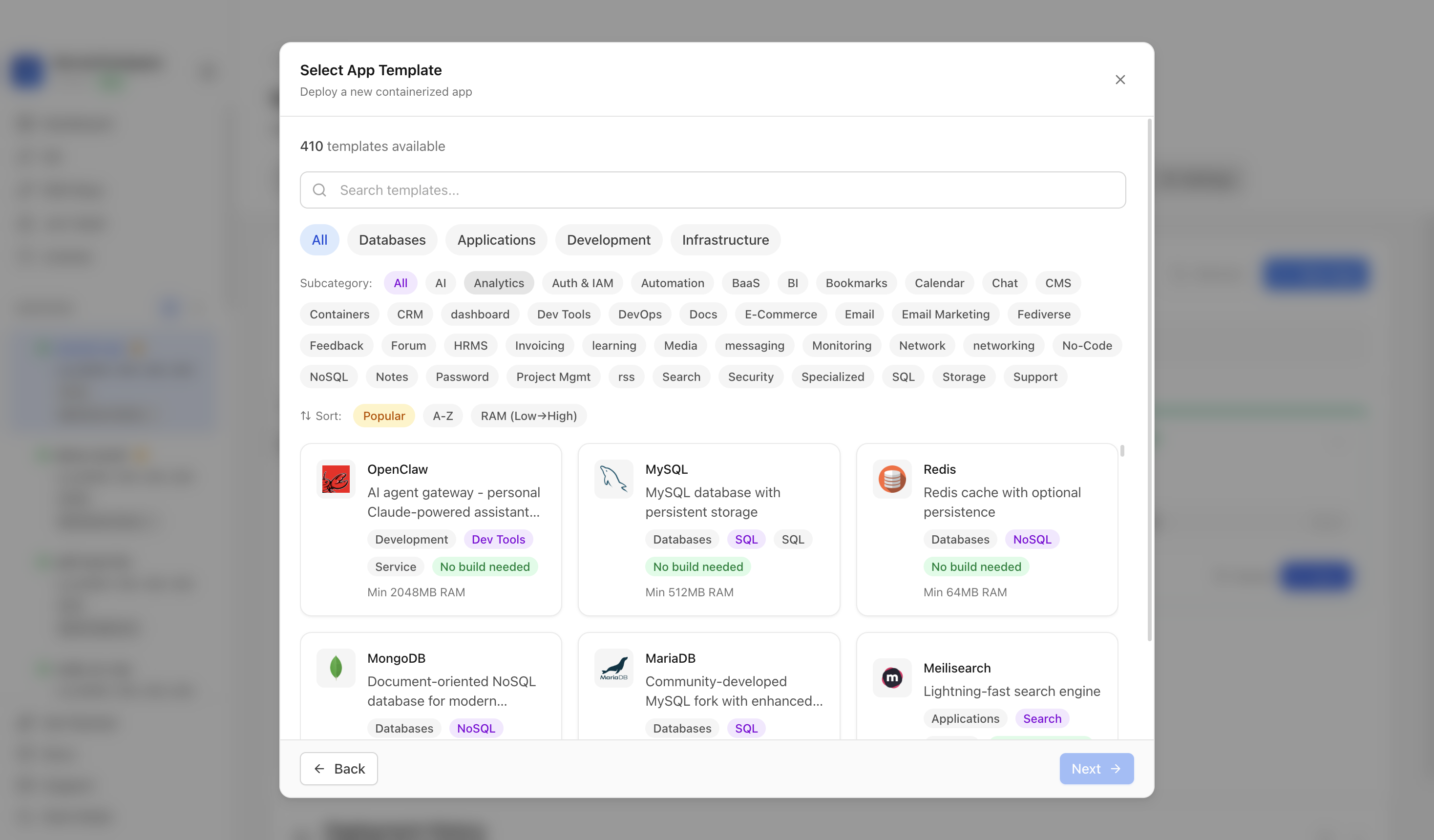Click the MongoDB leaf logo icon
This screenshot has height=840, width=1434.
tap(336, 668)
